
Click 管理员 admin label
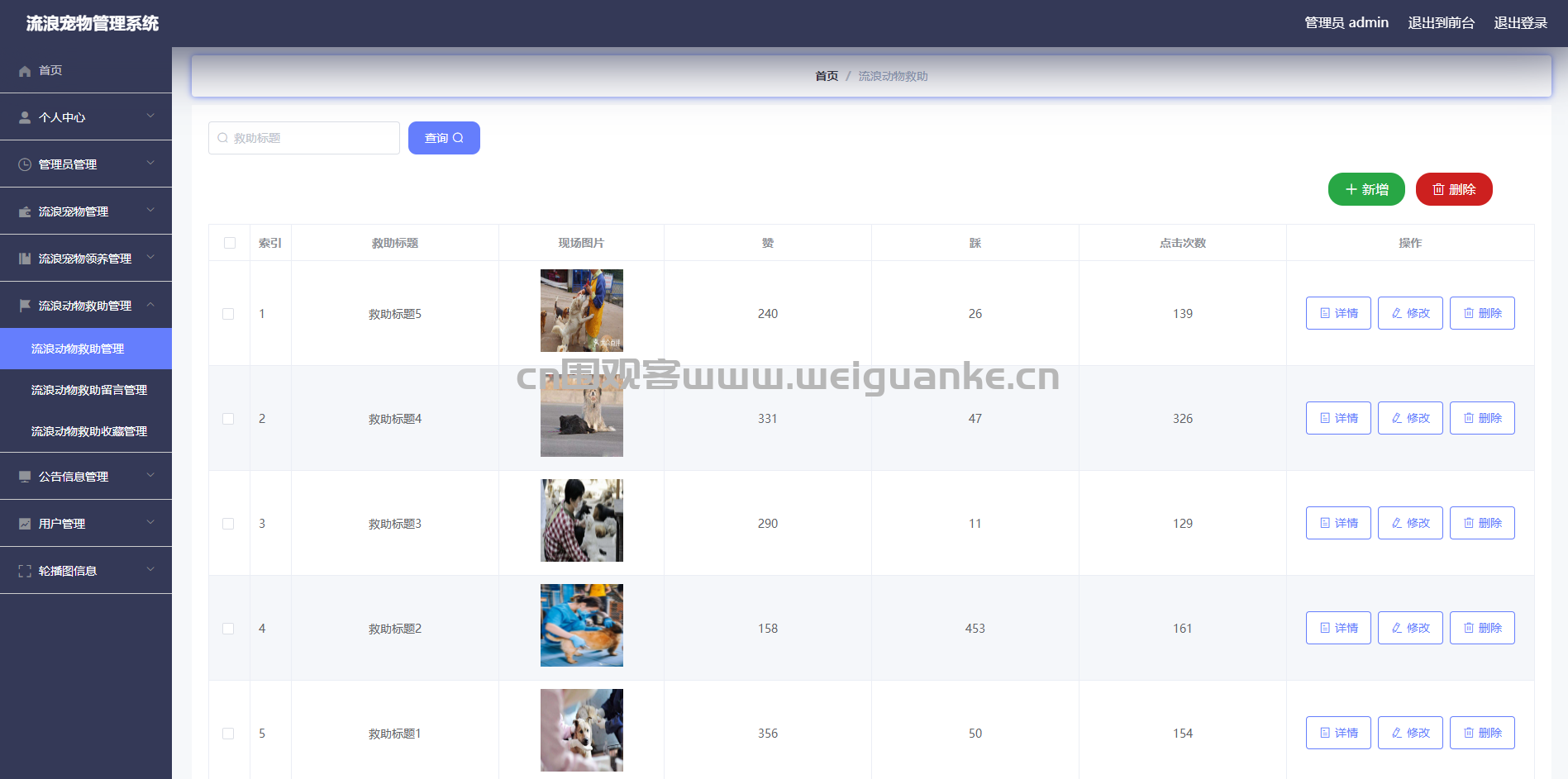(x=1346, y=23)
